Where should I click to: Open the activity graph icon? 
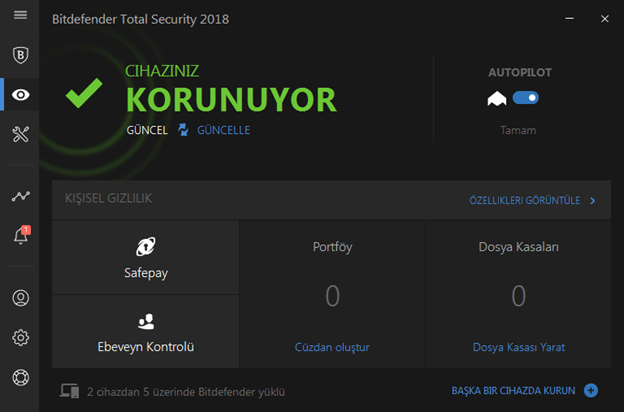20,196
